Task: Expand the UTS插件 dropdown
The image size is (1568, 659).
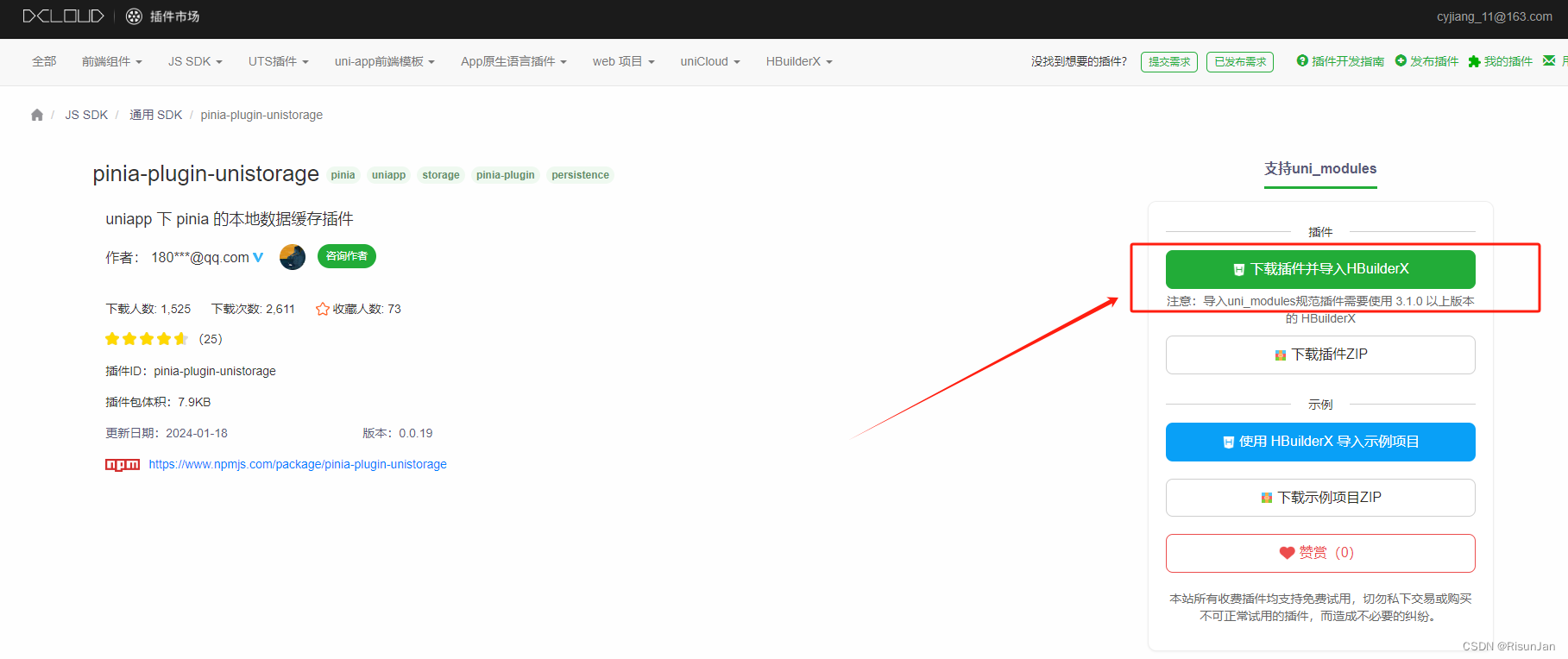Action: (278, 61)
